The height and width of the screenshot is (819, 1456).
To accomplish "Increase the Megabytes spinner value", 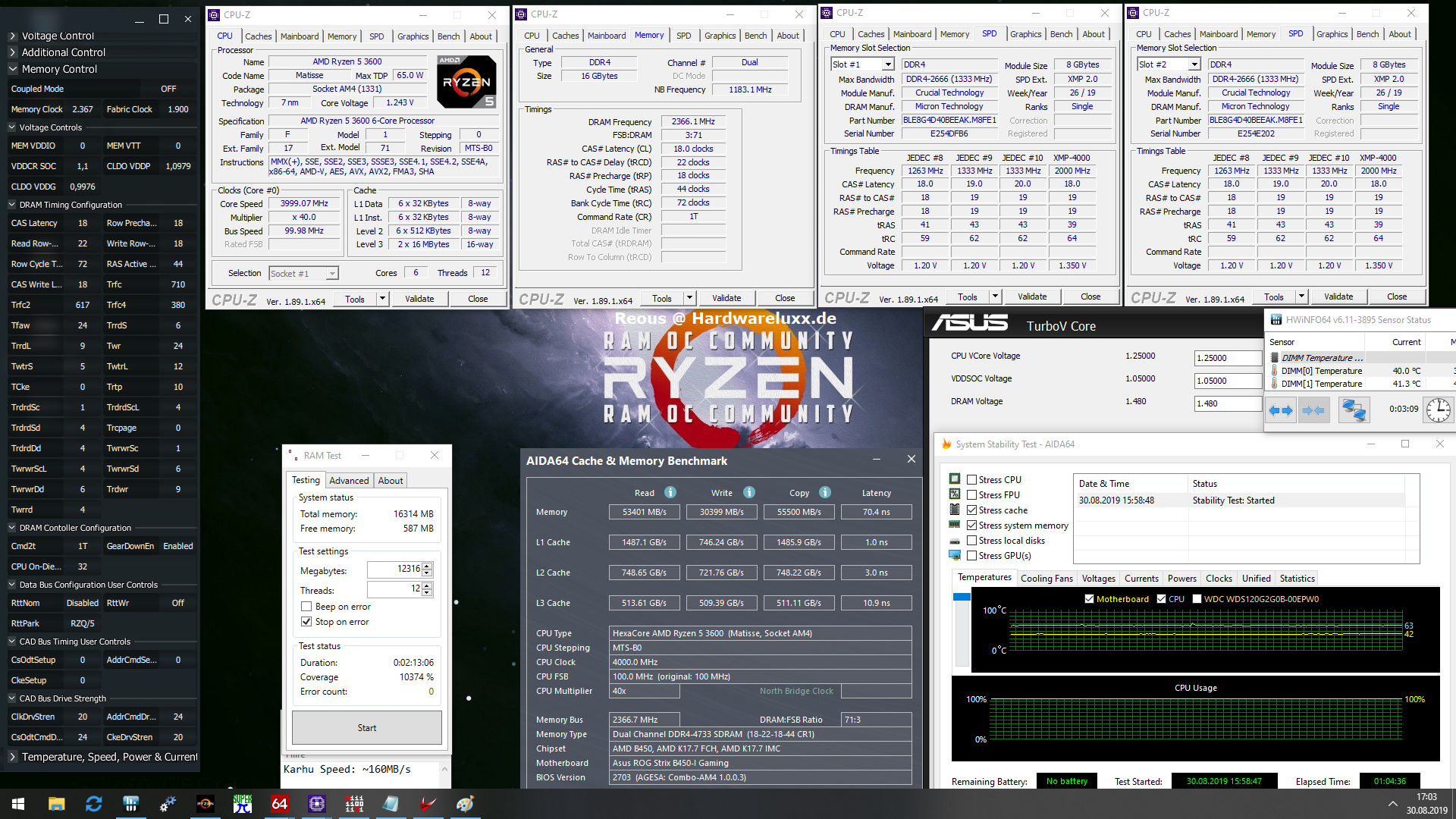I will [x=427, y=565].
